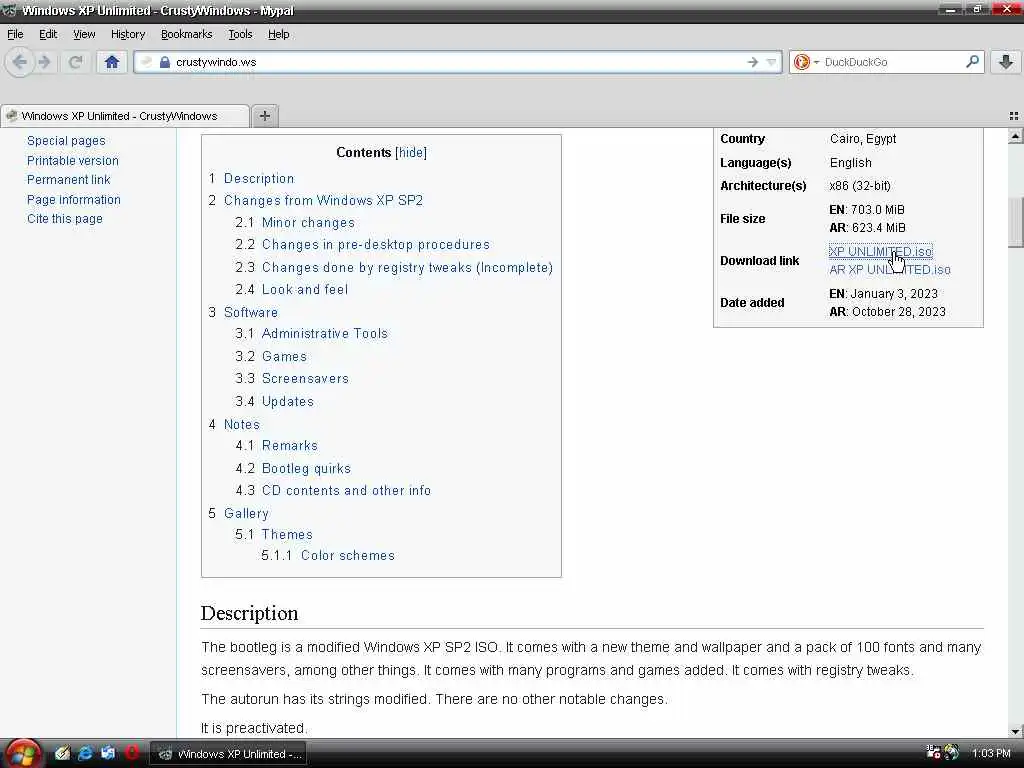
Task: Jump to Changes from Windows XP SP2
Action: (x=323, y=200)
